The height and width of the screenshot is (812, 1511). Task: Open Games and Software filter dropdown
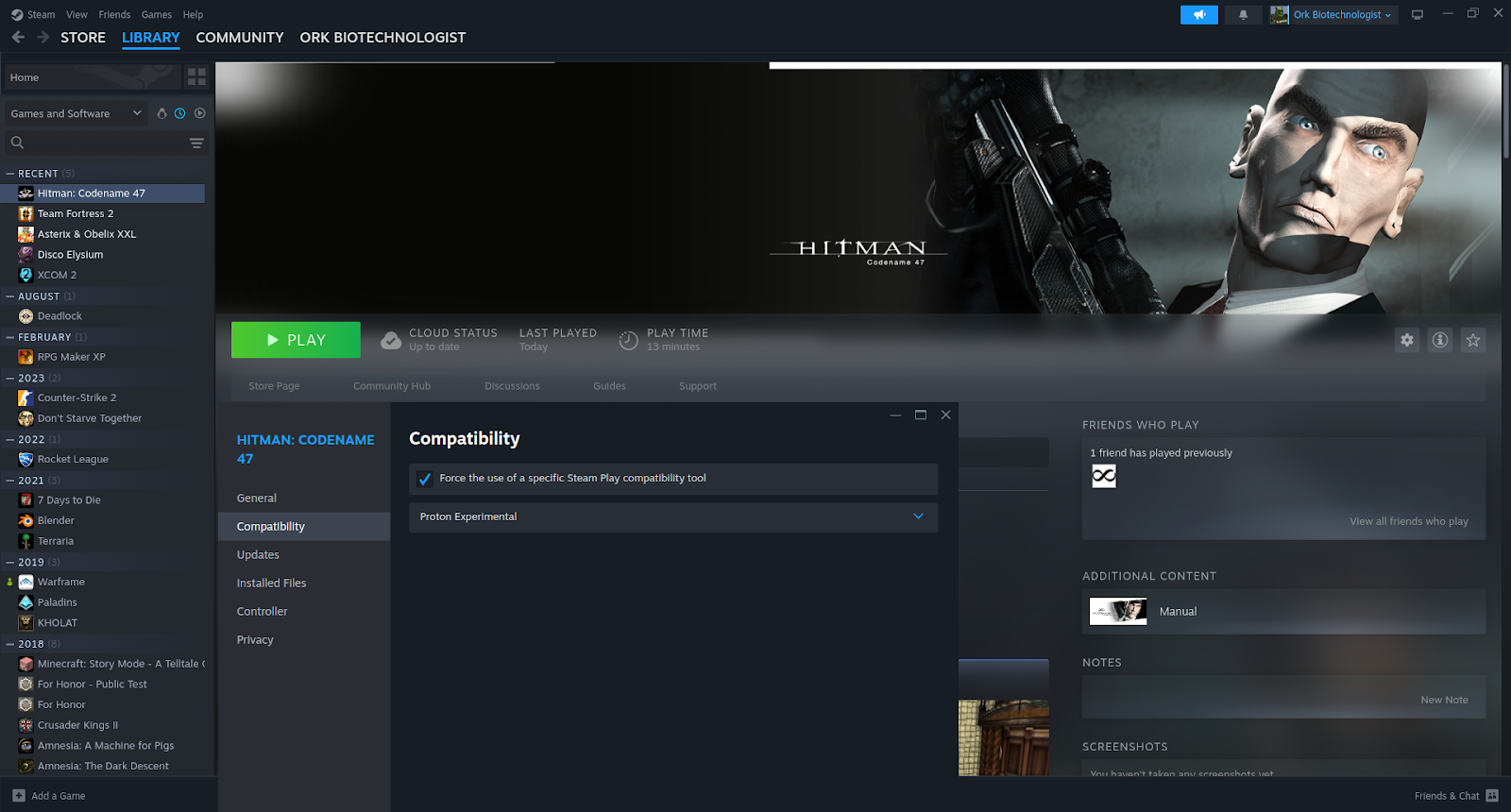click(76, 113)
